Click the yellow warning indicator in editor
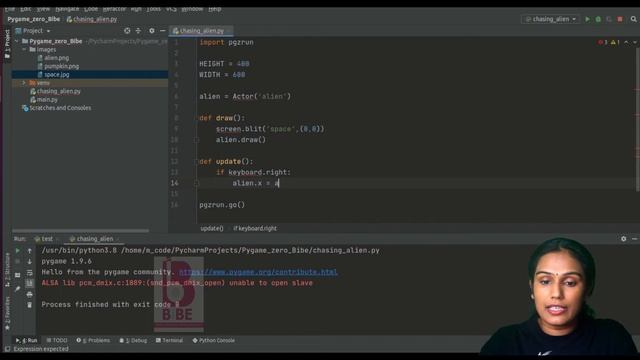The height and width of the screenshot is (360, 640). click(x=615, y=42)
